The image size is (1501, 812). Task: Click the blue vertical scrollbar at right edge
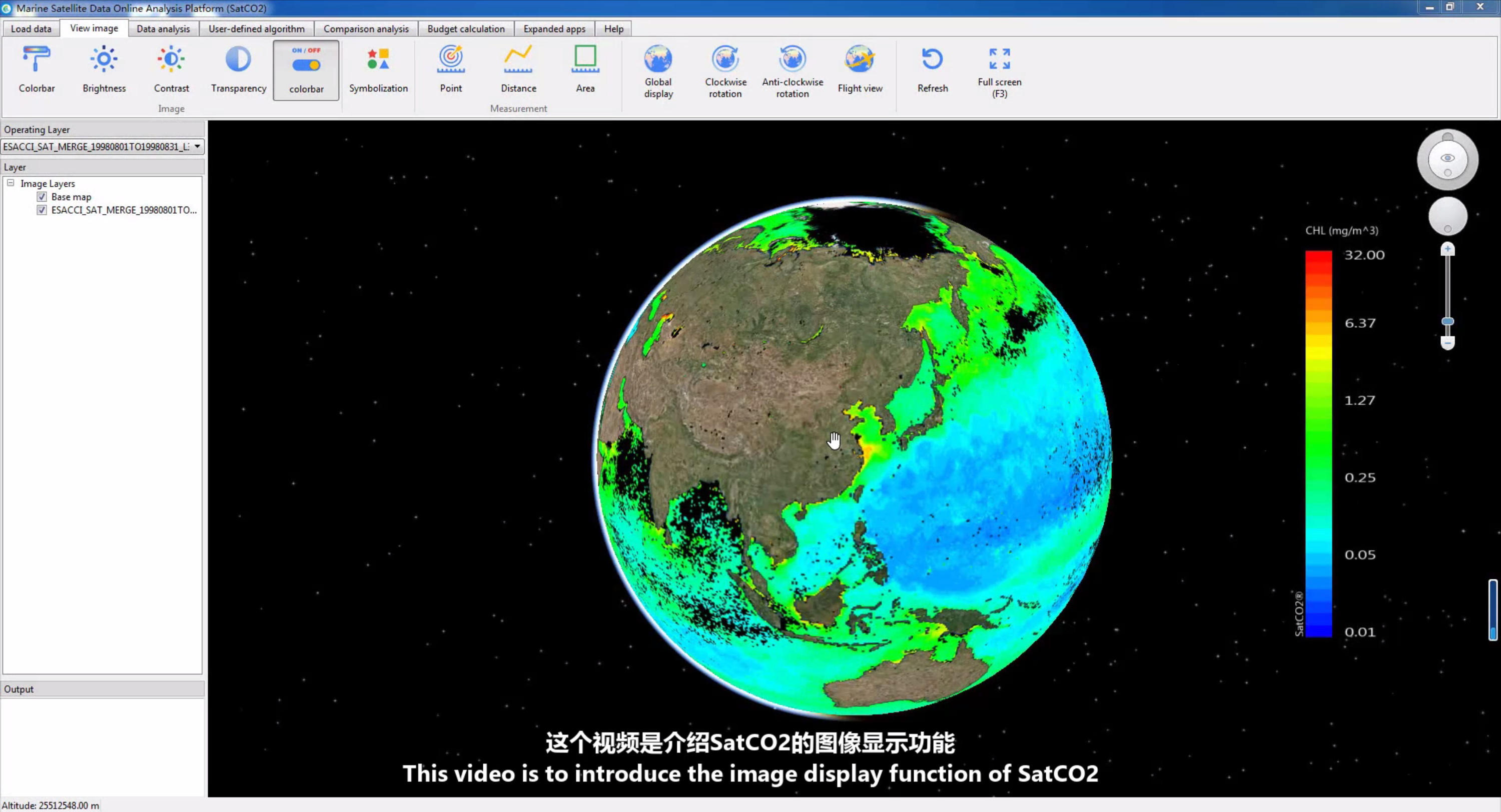(x=1493, y=610)
